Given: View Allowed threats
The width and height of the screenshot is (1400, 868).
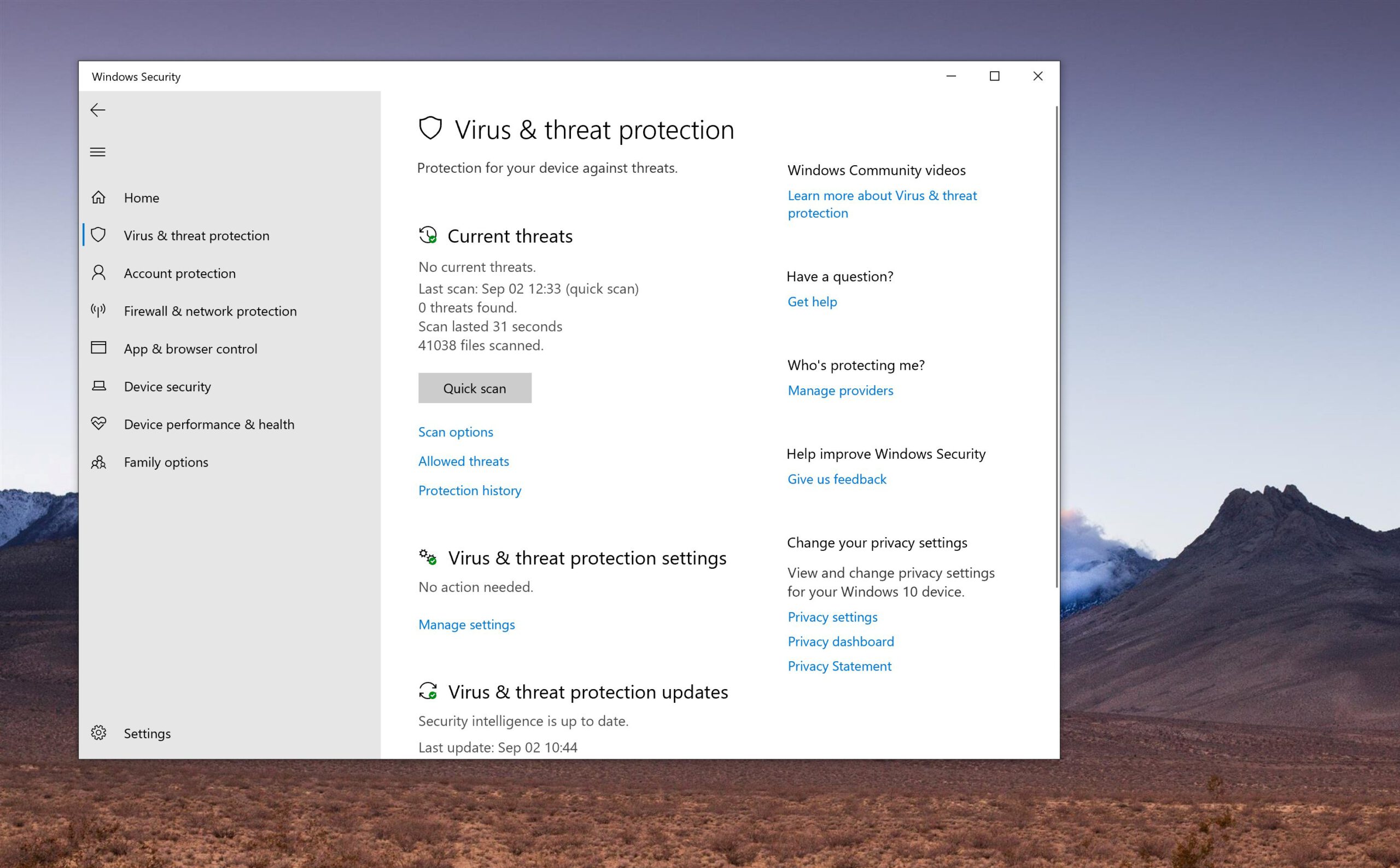Looking at the screenshot, I should click(x=463, y=462).
